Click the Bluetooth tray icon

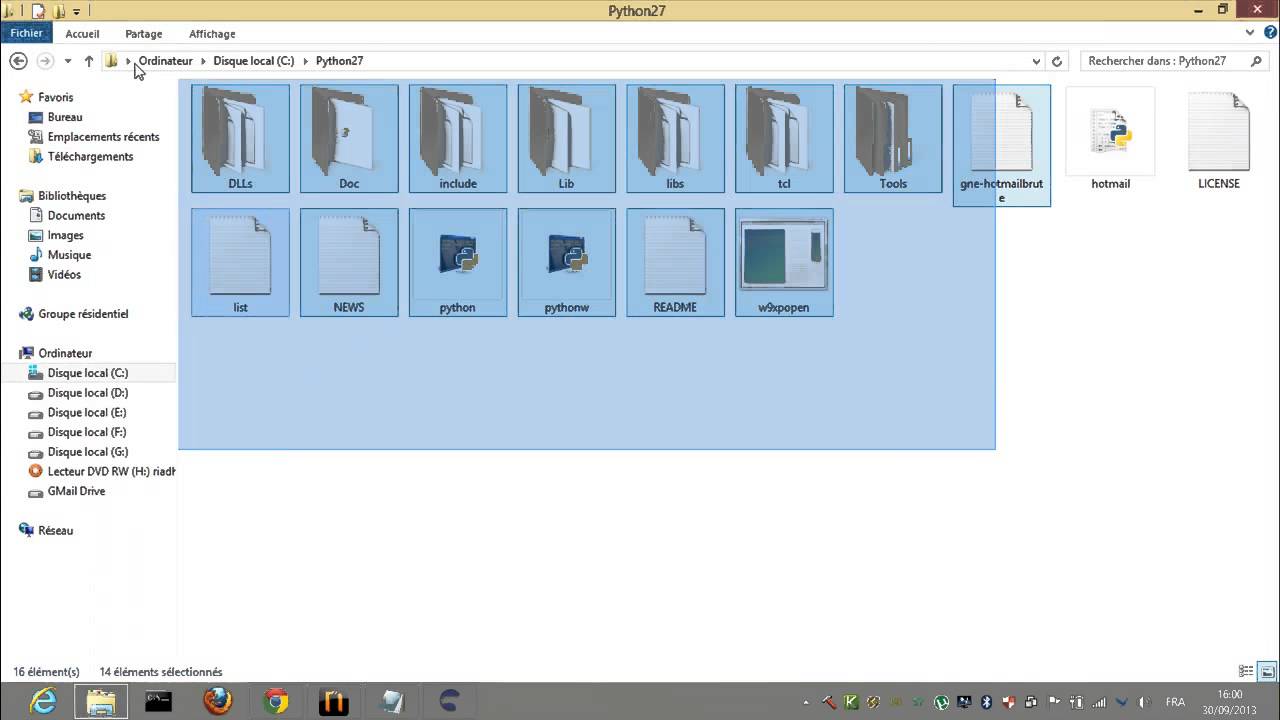(985, 702)
